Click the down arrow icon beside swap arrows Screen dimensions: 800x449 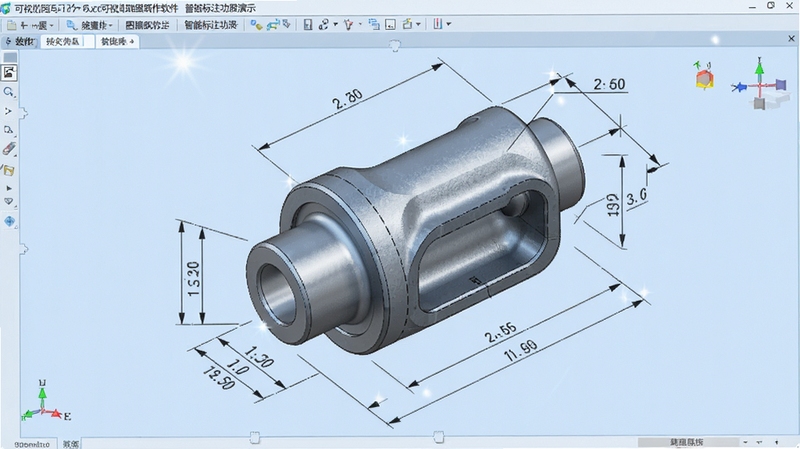coord(287,24)
